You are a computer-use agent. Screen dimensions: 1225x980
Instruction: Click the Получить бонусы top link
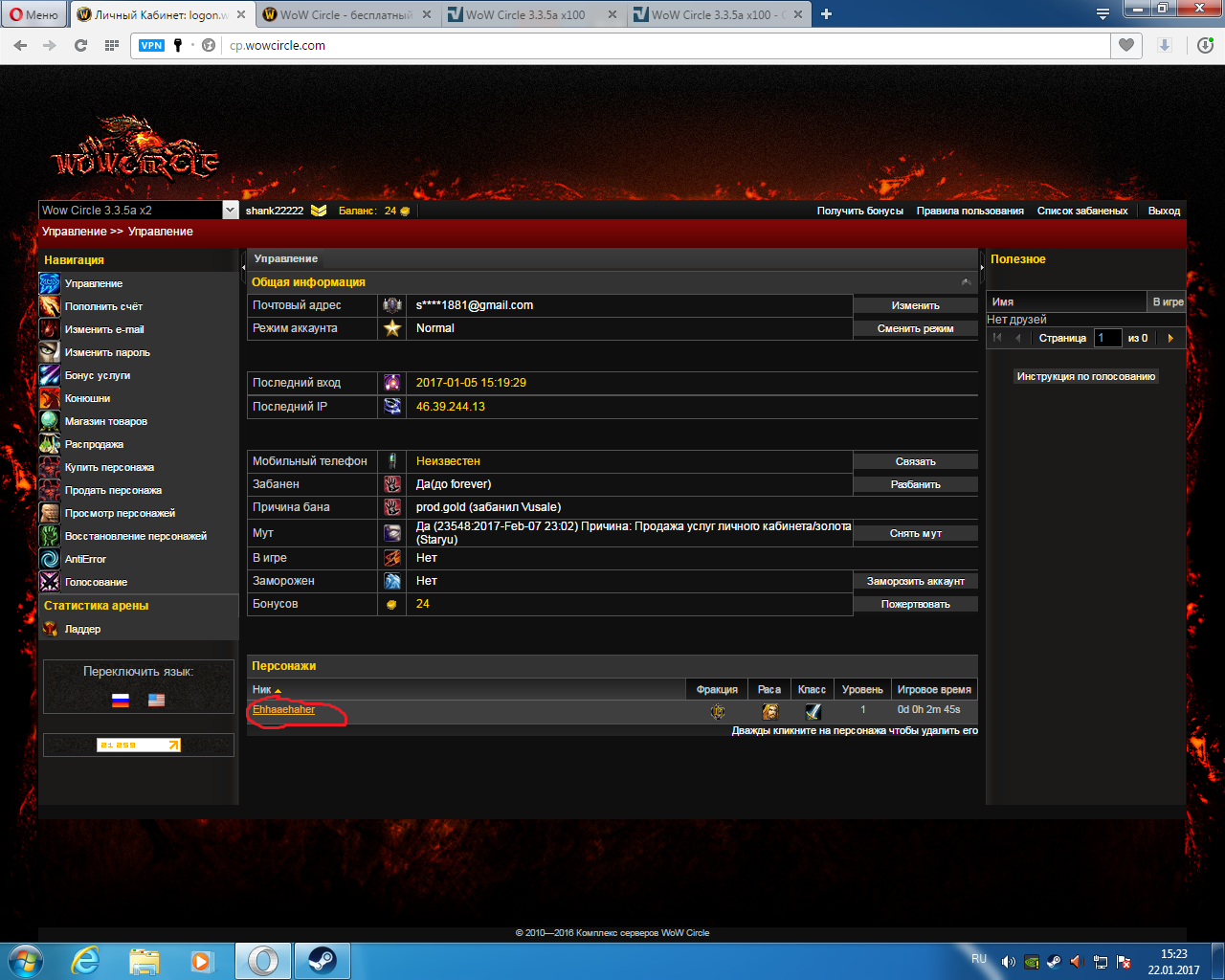859,211
